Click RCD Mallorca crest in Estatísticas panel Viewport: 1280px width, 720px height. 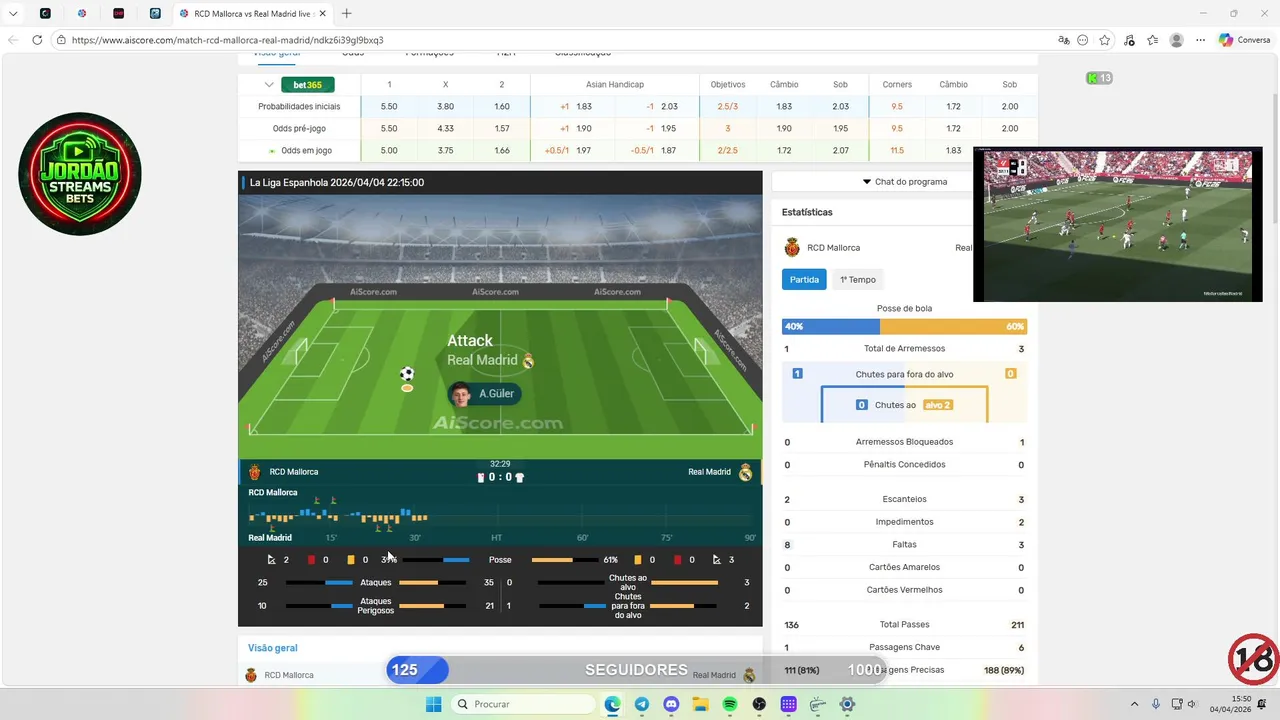click(x=792, y=248)
